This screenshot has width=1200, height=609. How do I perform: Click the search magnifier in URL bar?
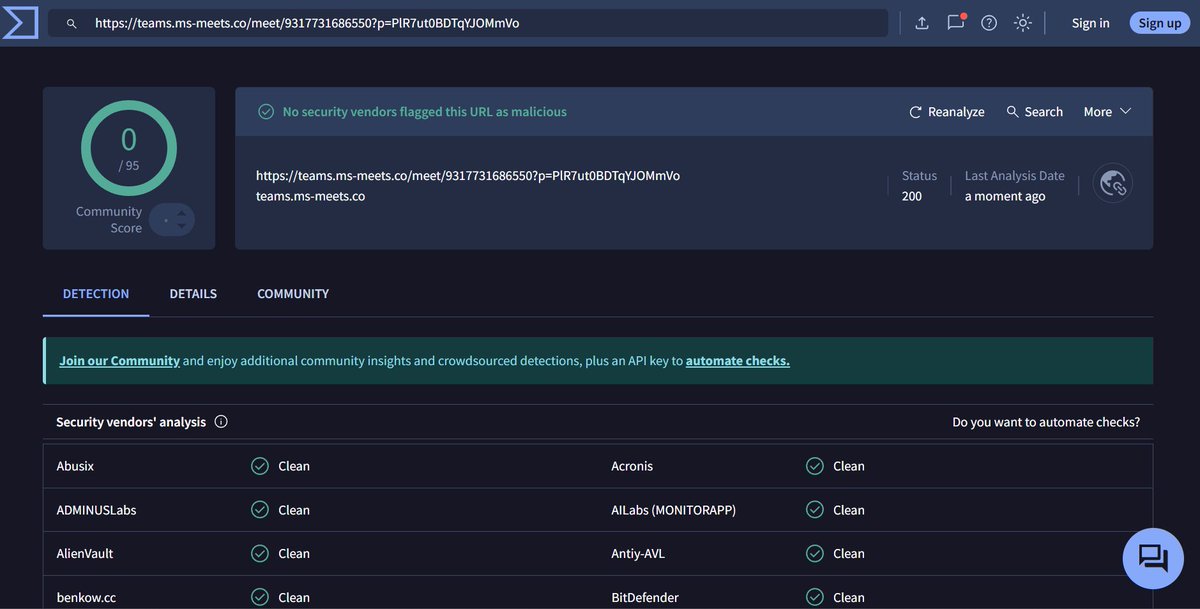point(72,23)
